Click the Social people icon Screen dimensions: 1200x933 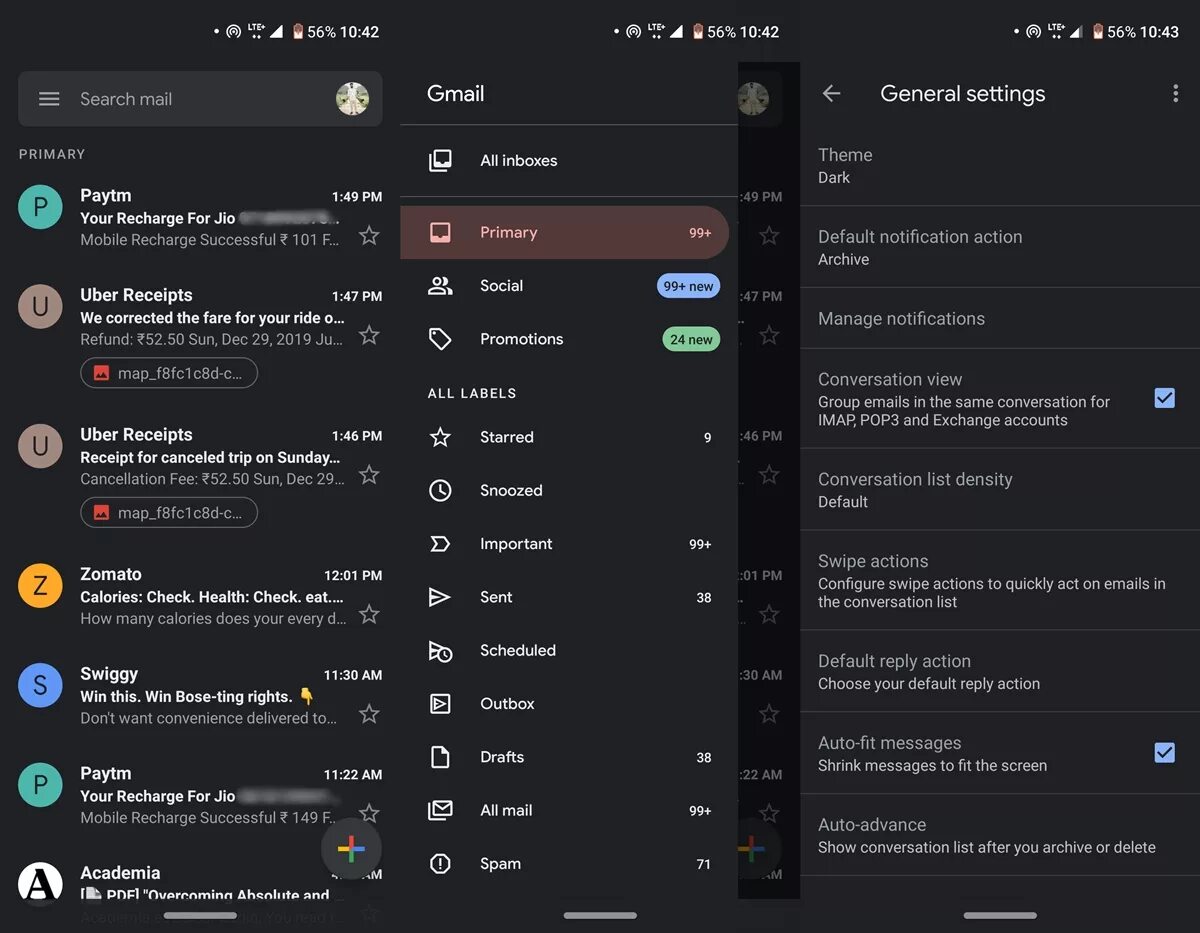(440, 286)
